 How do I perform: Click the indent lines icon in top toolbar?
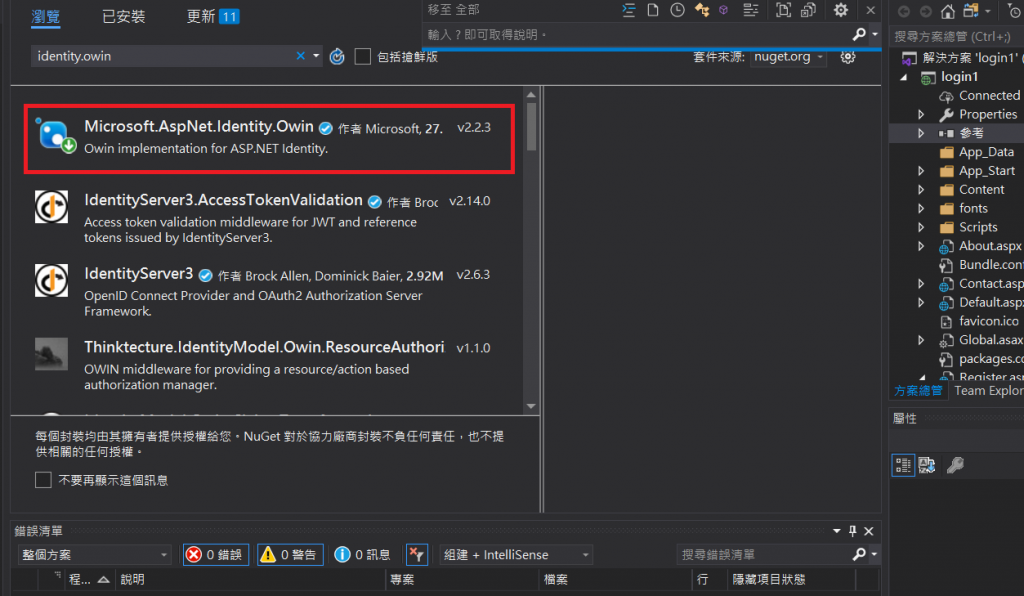pos(628,10)
